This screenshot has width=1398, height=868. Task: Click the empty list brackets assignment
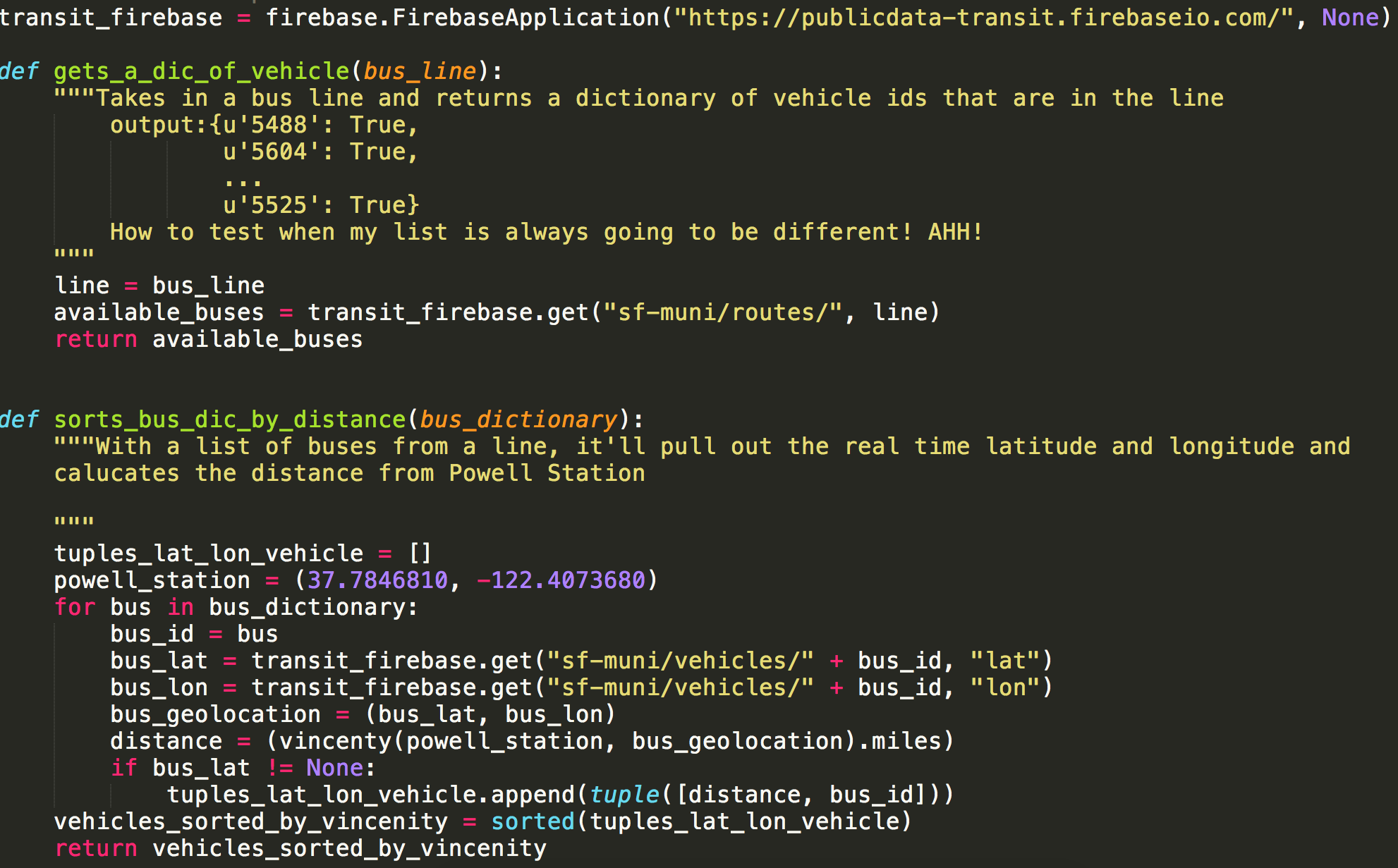[x=420, y=554]
